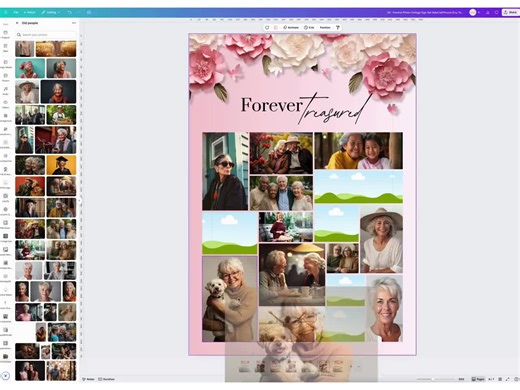Focus the search your photos field
Screen dimensions: 520x390
[46, 35]
